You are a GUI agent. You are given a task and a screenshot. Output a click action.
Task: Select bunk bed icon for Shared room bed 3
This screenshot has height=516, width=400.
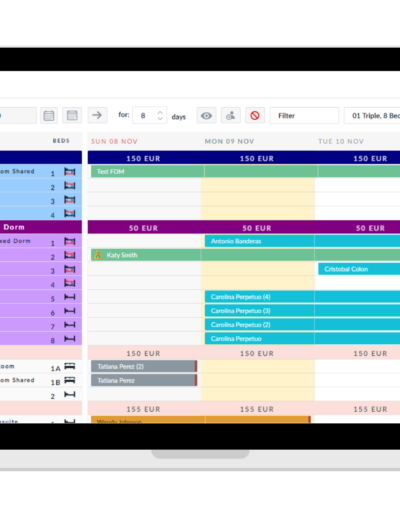tap(70, 200)
